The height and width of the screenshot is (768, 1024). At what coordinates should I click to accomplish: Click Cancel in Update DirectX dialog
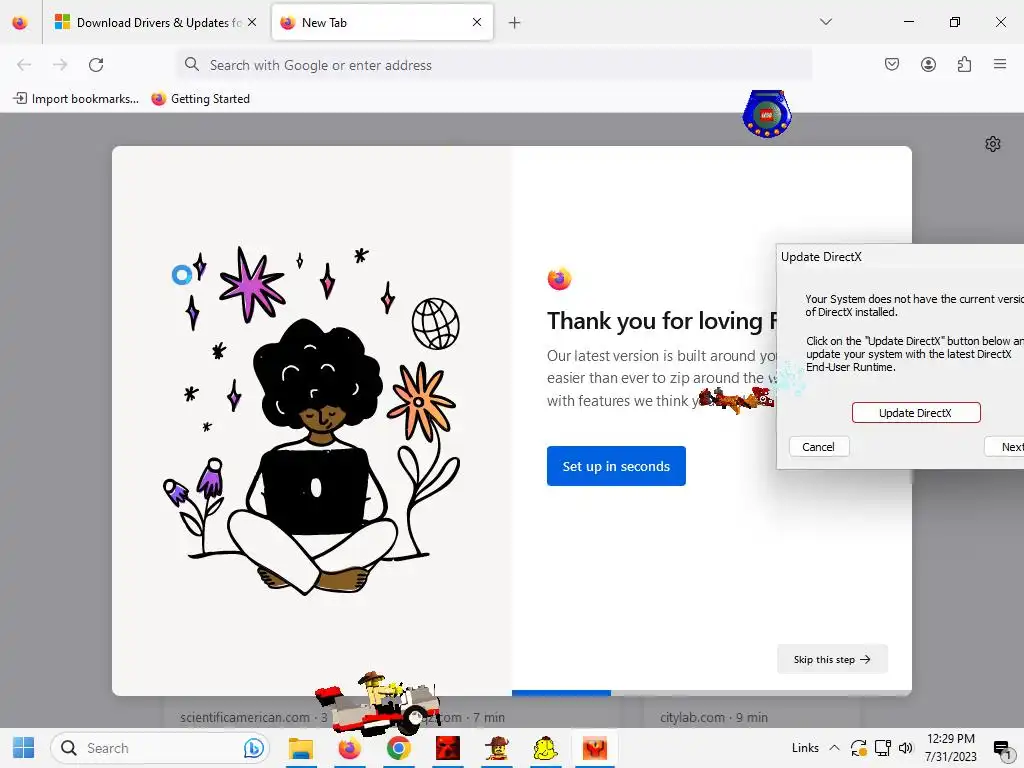click(x=818, y=447)
